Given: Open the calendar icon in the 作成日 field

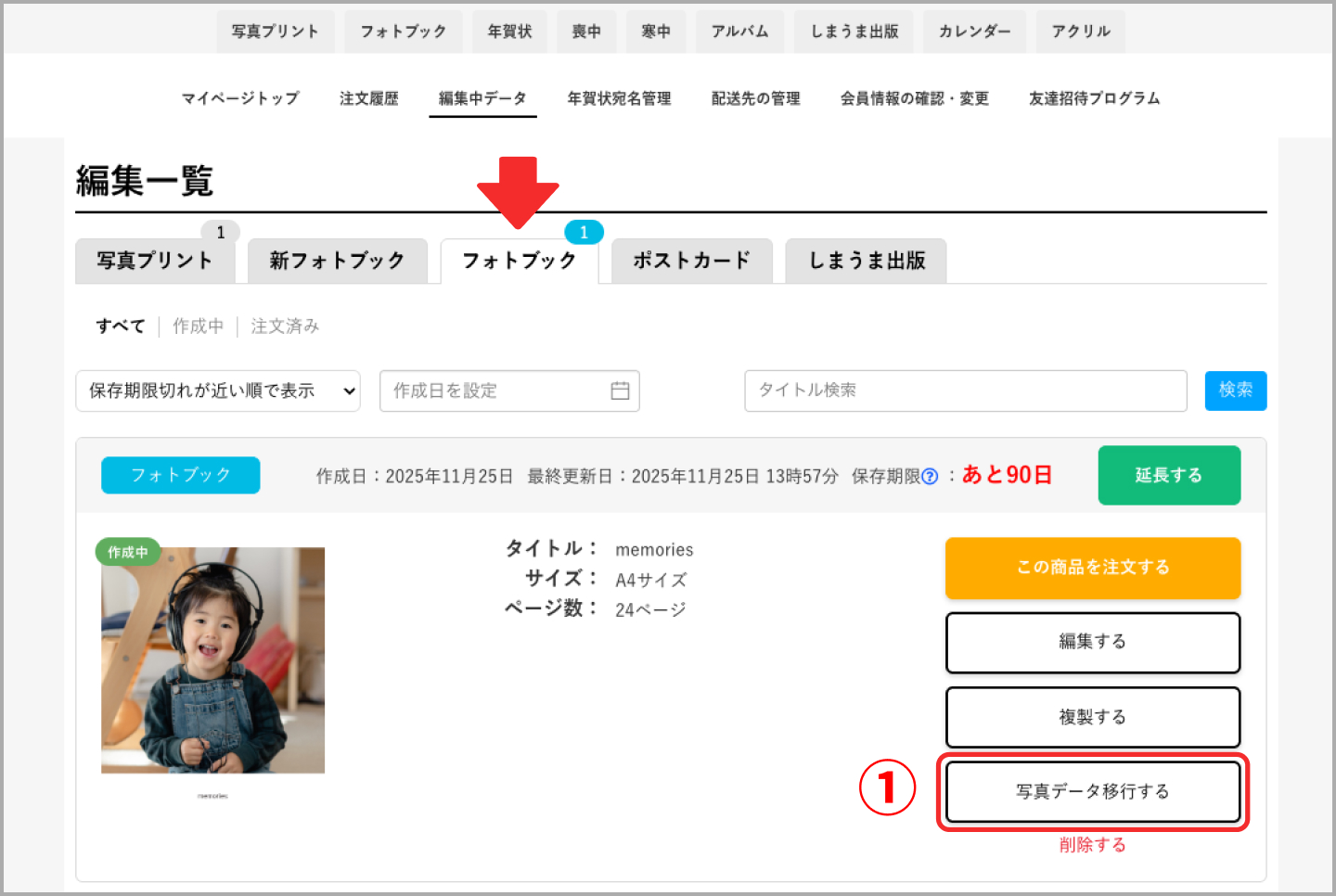Looking at the screenshot, I should coord(622,390).
